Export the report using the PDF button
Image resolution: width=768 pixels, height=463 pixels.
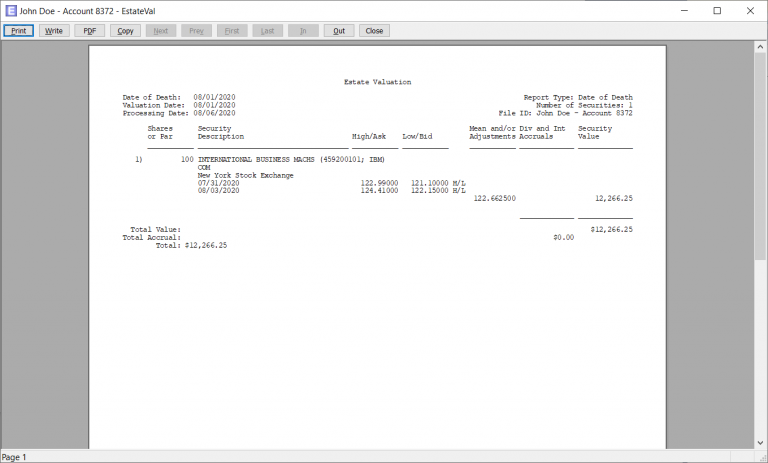click(89, 31)
